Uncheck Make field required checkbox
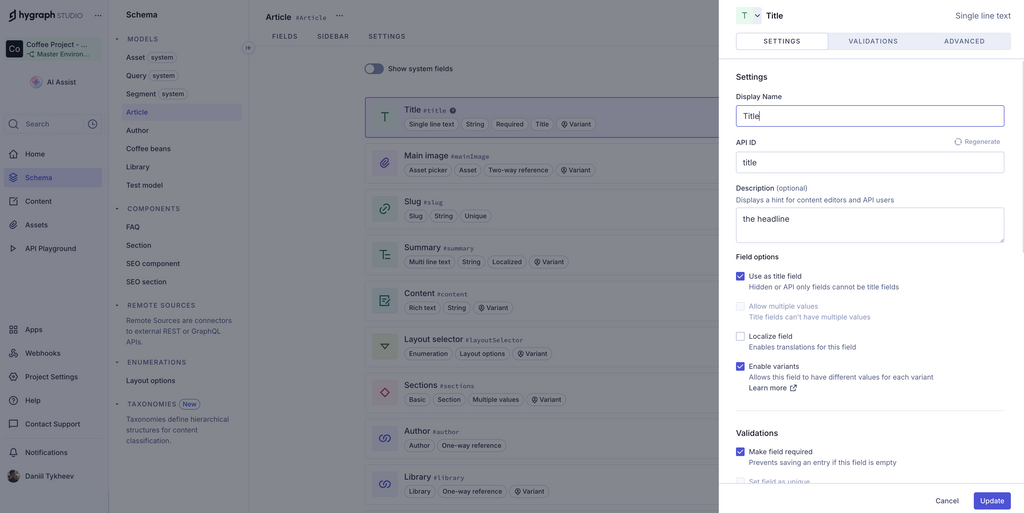1024x513 pixels. tap(741, 452)
